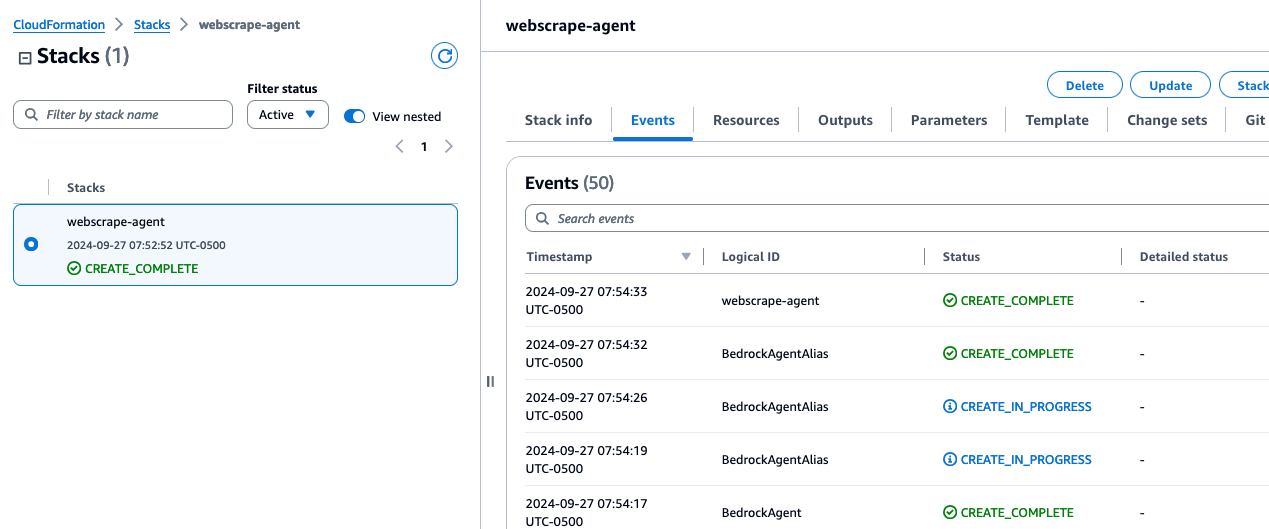Click the webscrape-agent logical ID in events
This screenshot has width=1269, height=529.
point(771,301)
